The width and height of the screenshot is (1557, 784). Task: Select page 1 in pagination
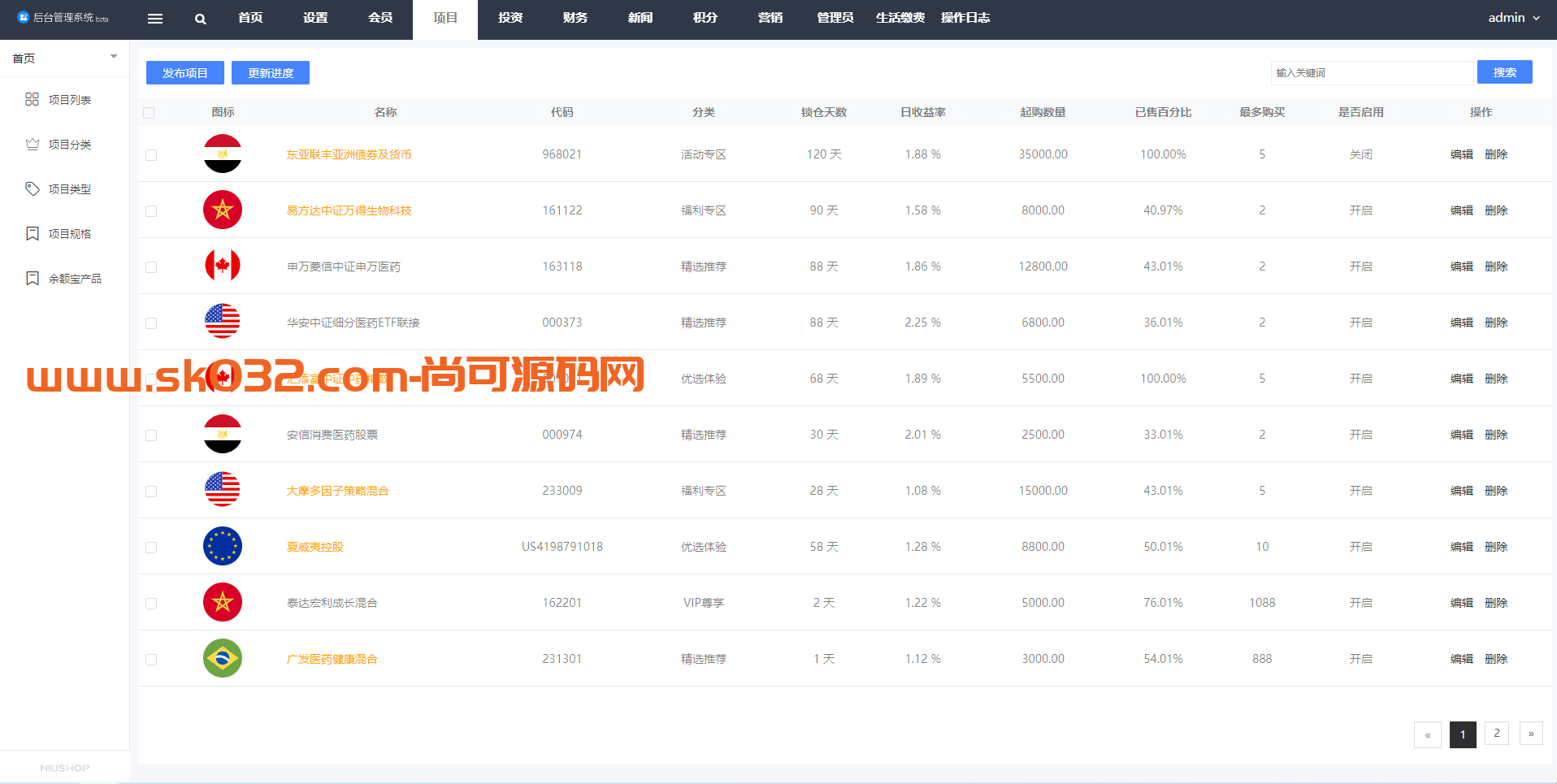pos(1463,734)
